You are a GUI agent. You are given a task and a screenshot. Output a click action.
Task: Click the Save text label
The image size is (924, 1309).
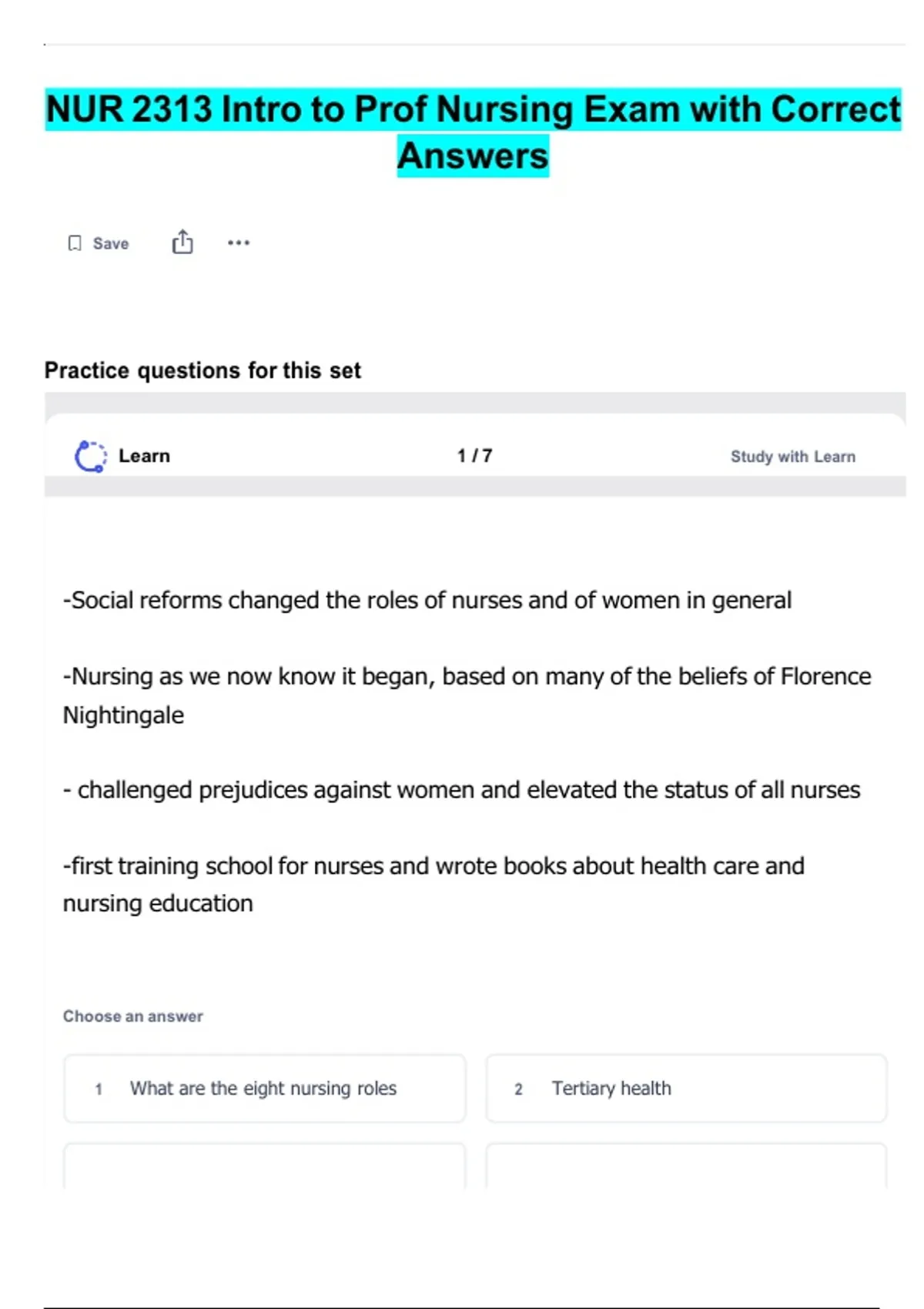[111, 243]
